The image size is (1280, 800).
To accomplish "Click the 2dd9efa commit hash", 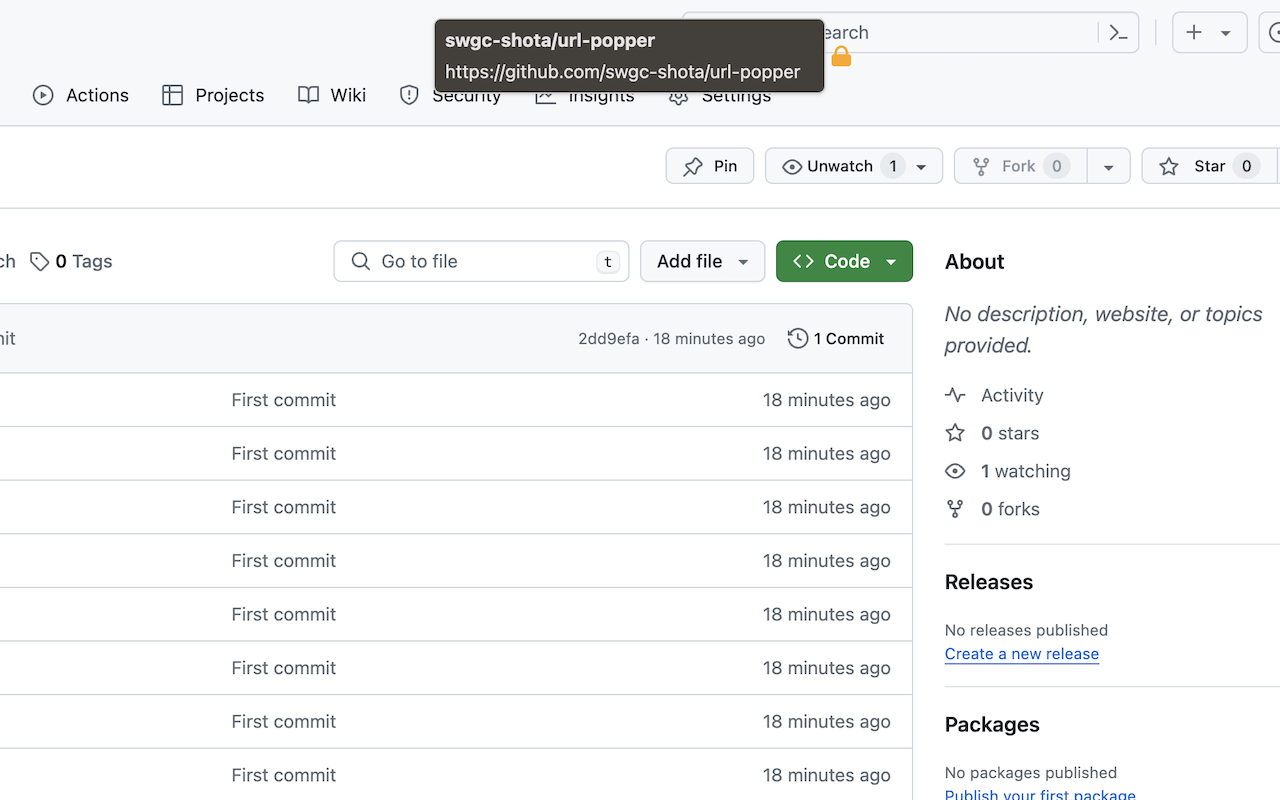I will click(608, 339).
